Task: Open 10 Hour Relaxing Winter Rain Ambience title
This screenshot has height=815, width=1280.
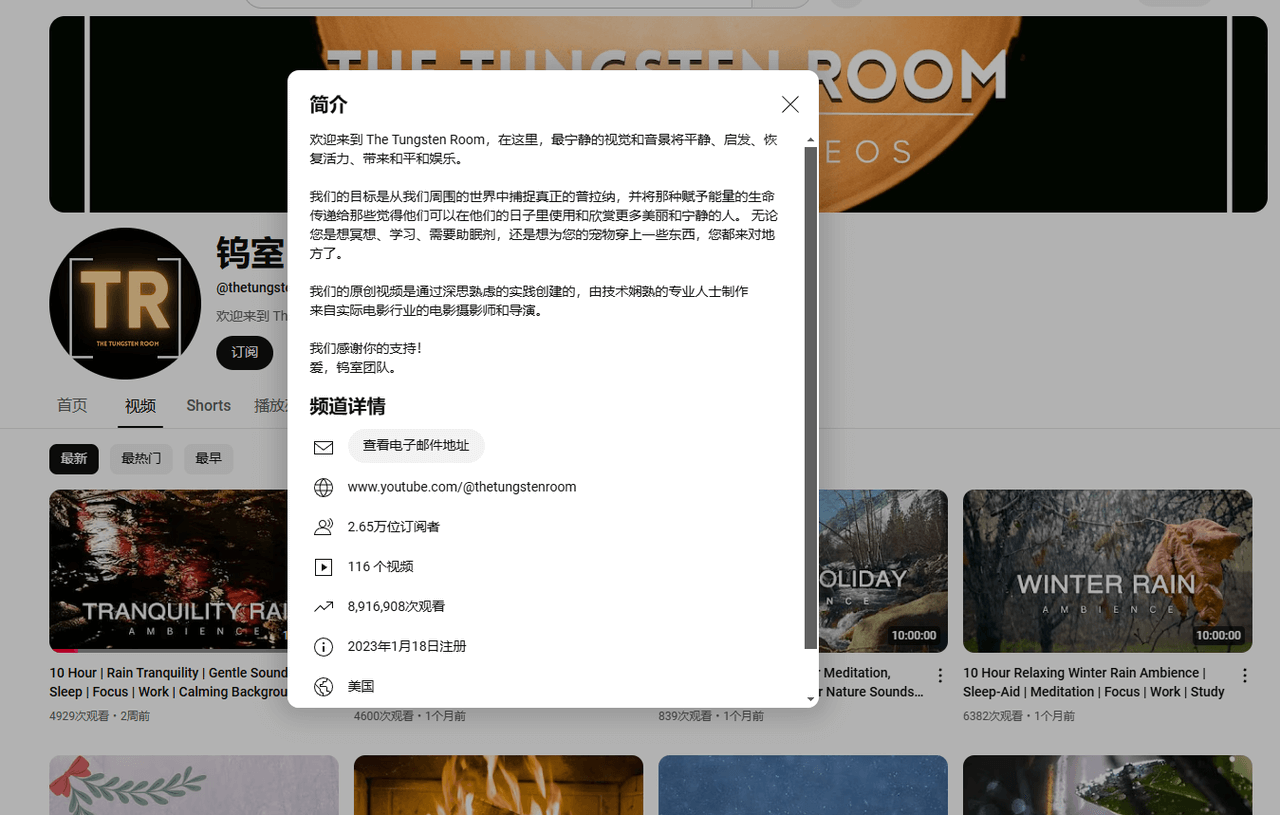Action: (x=1093, y=682)
